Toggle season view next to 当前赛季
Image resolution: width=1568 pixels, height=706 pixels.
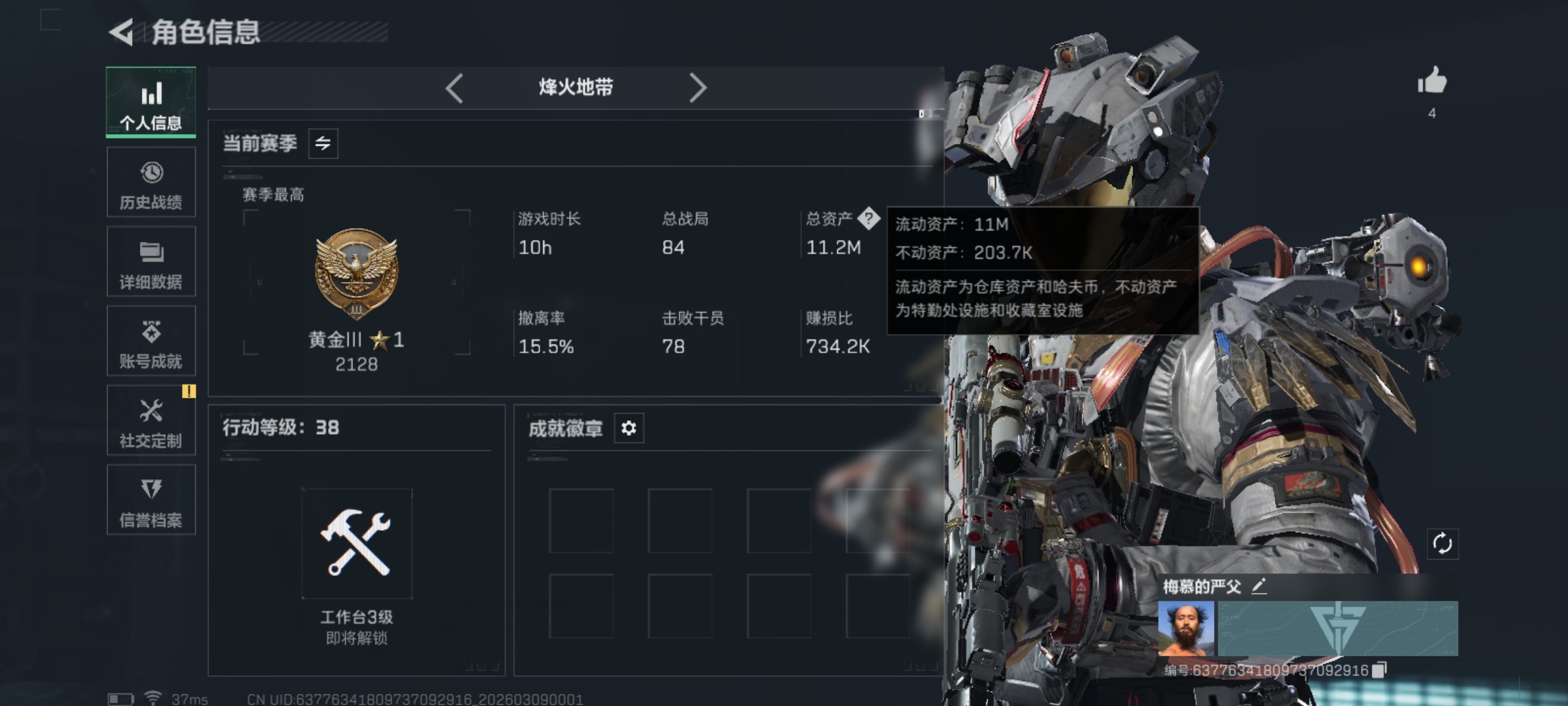tap(323, 143)
